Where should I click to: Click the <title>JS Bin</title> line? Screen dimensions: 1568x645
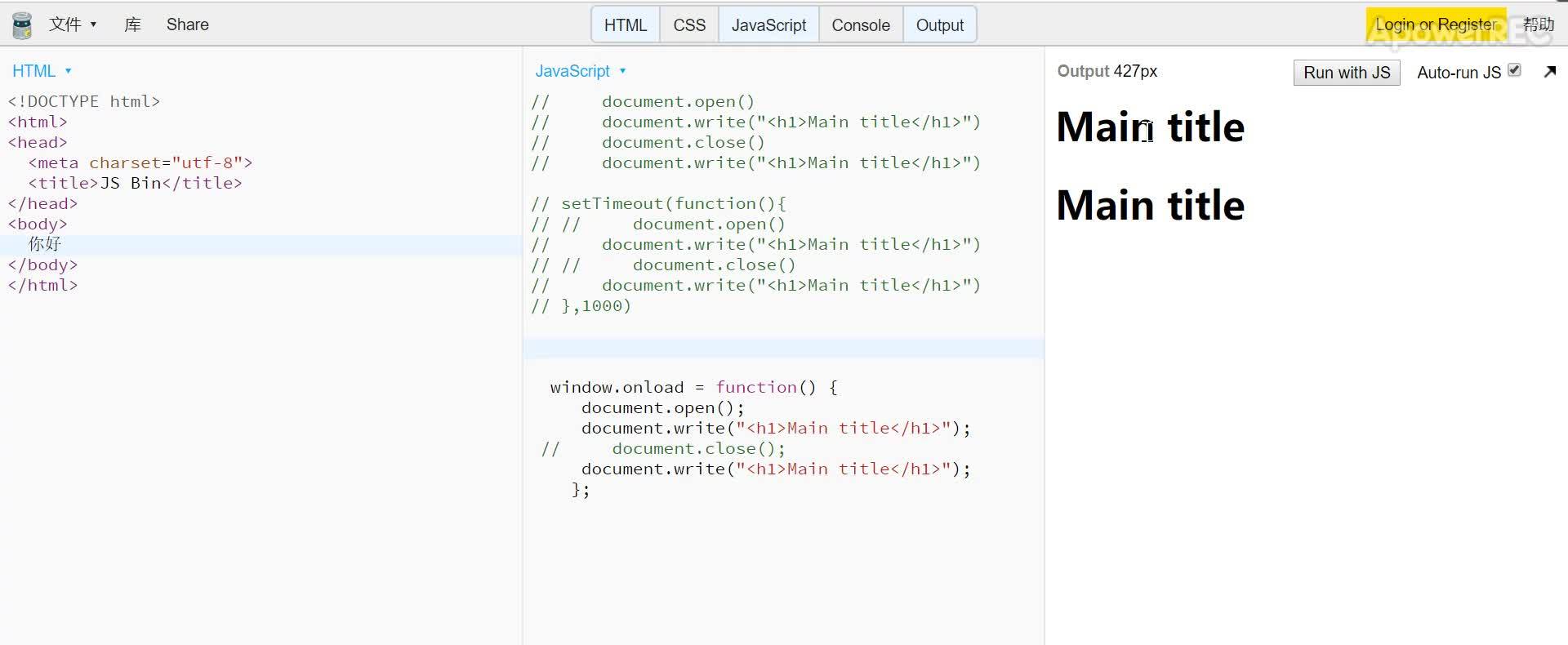tap(136, 183)
